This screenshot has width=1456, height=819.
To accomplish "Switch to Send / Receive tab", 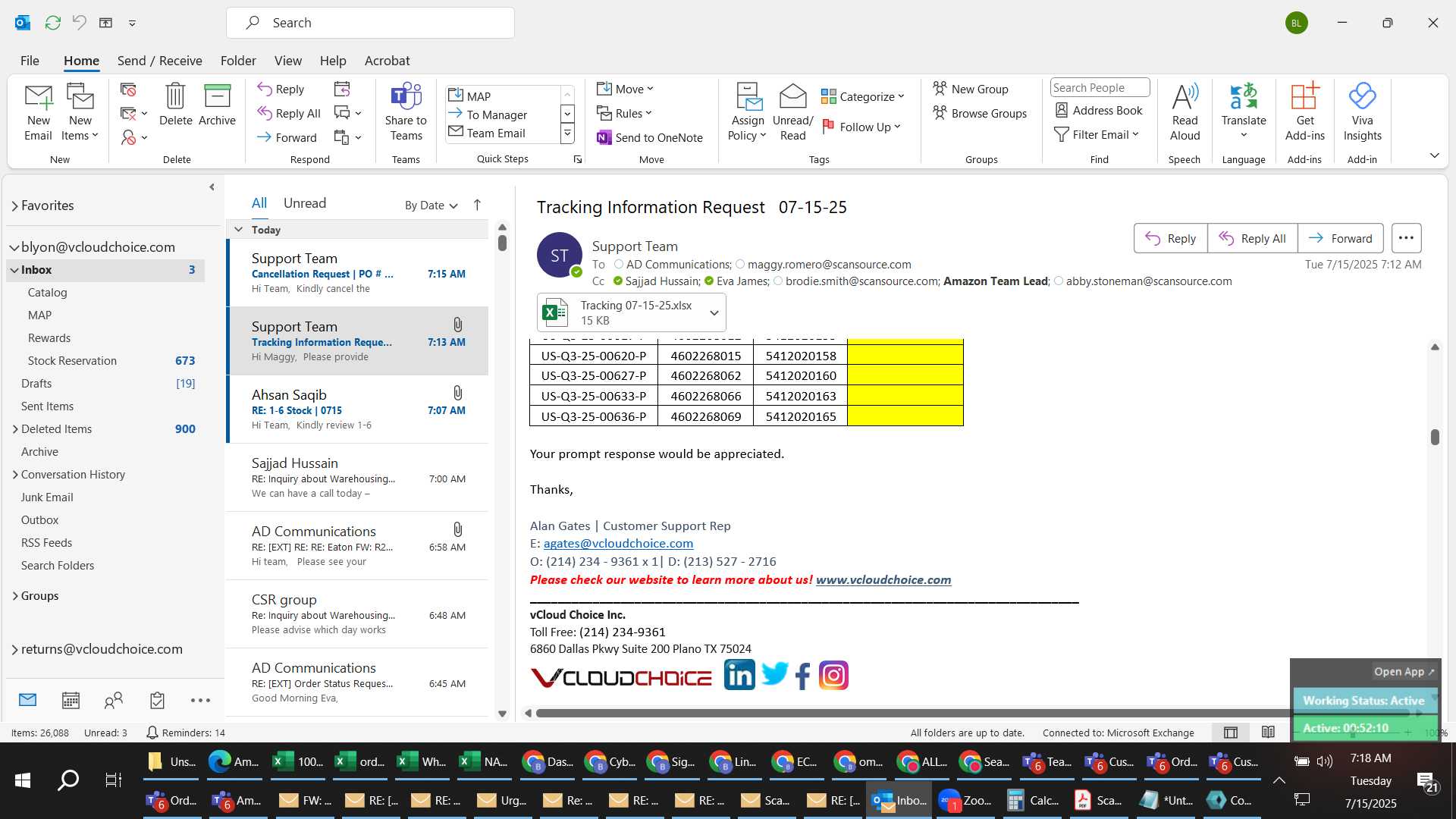I will pyautogui.click(x=159, y=61).
